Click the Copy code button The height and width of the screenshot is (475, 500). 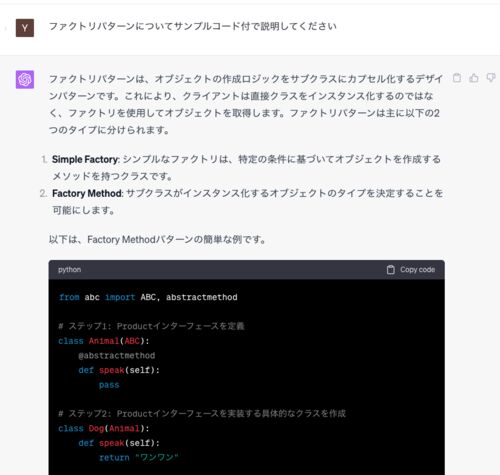[x=411, y=270]
